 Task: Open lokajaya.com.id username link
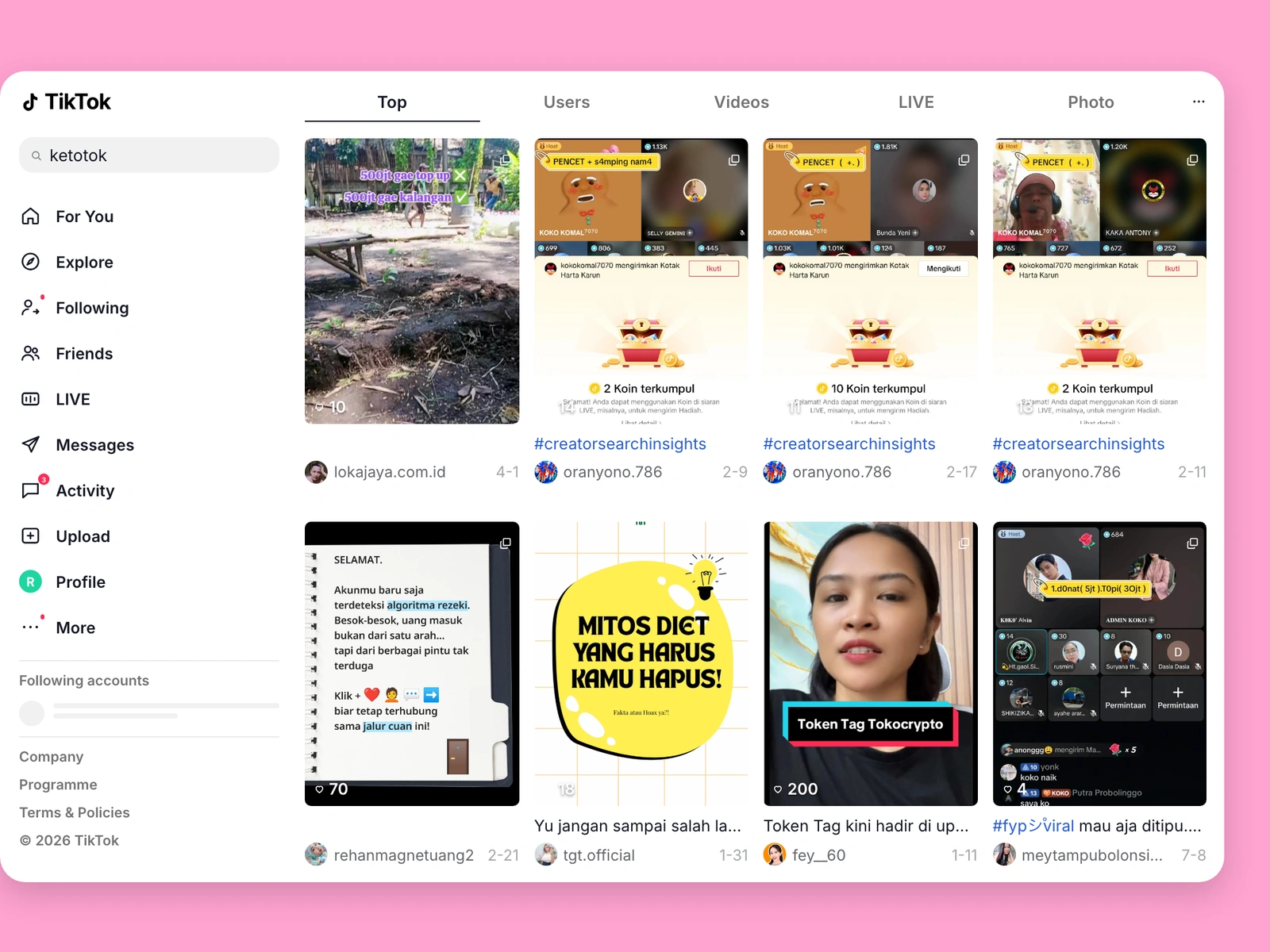pyautogui.click(x=390, y=472)
